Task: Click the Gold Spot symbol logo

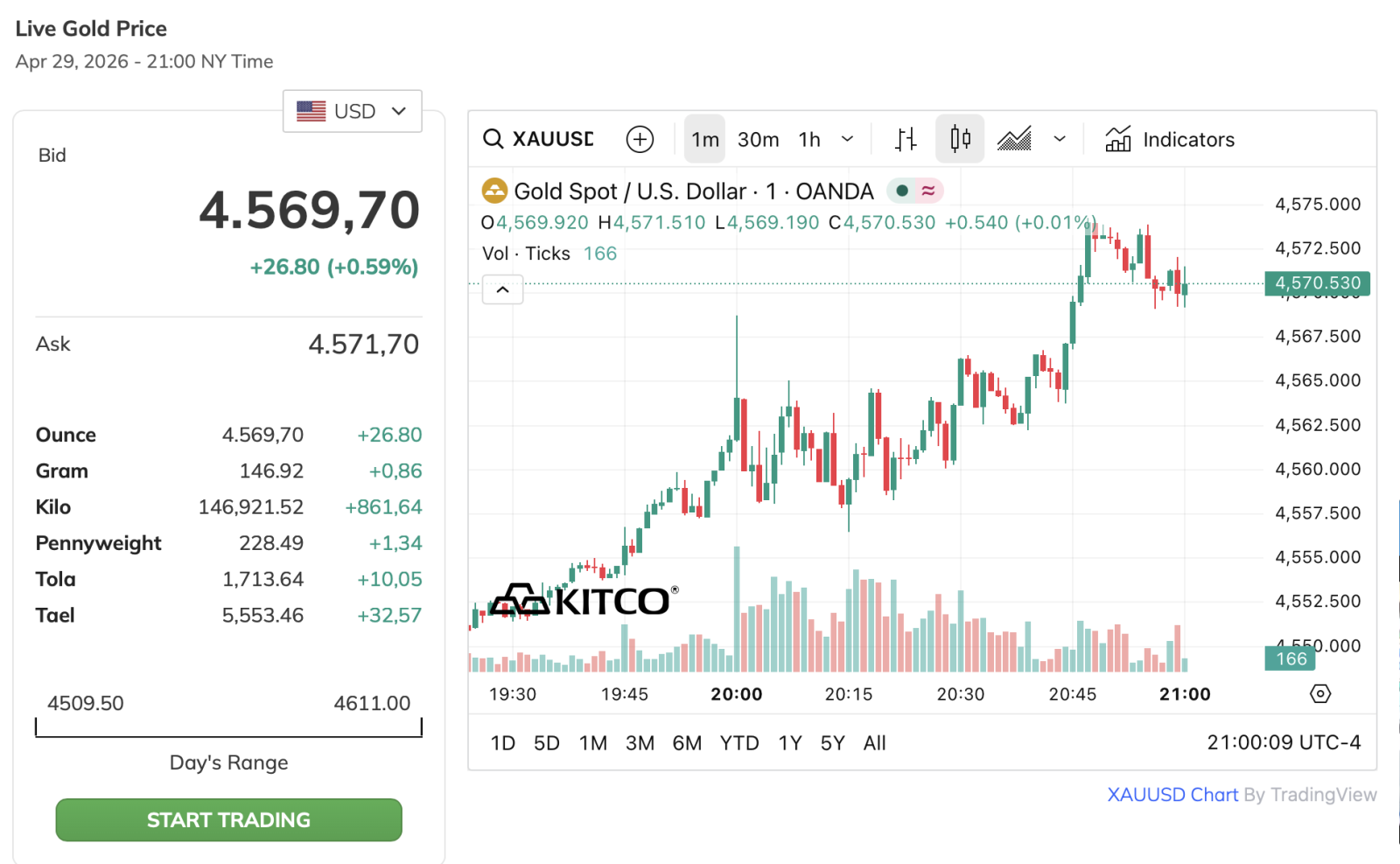Action: (x=494, y=191)
